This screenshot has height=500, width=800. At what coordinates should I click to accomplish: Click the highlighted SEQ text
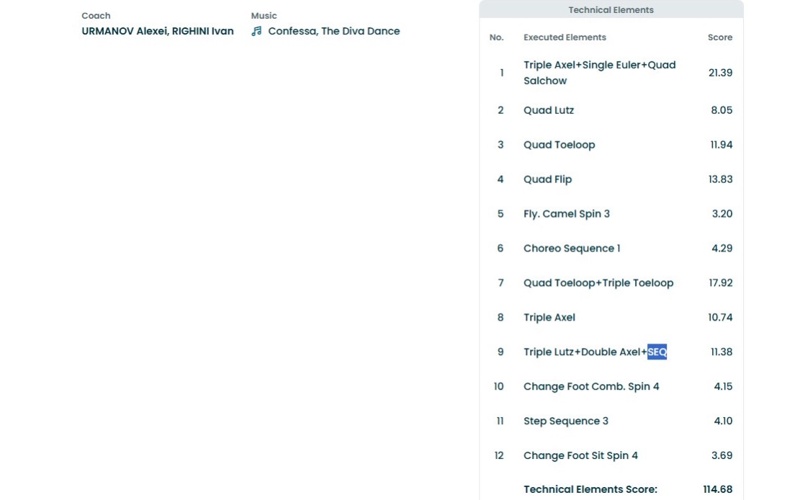(x=657, y=352)
